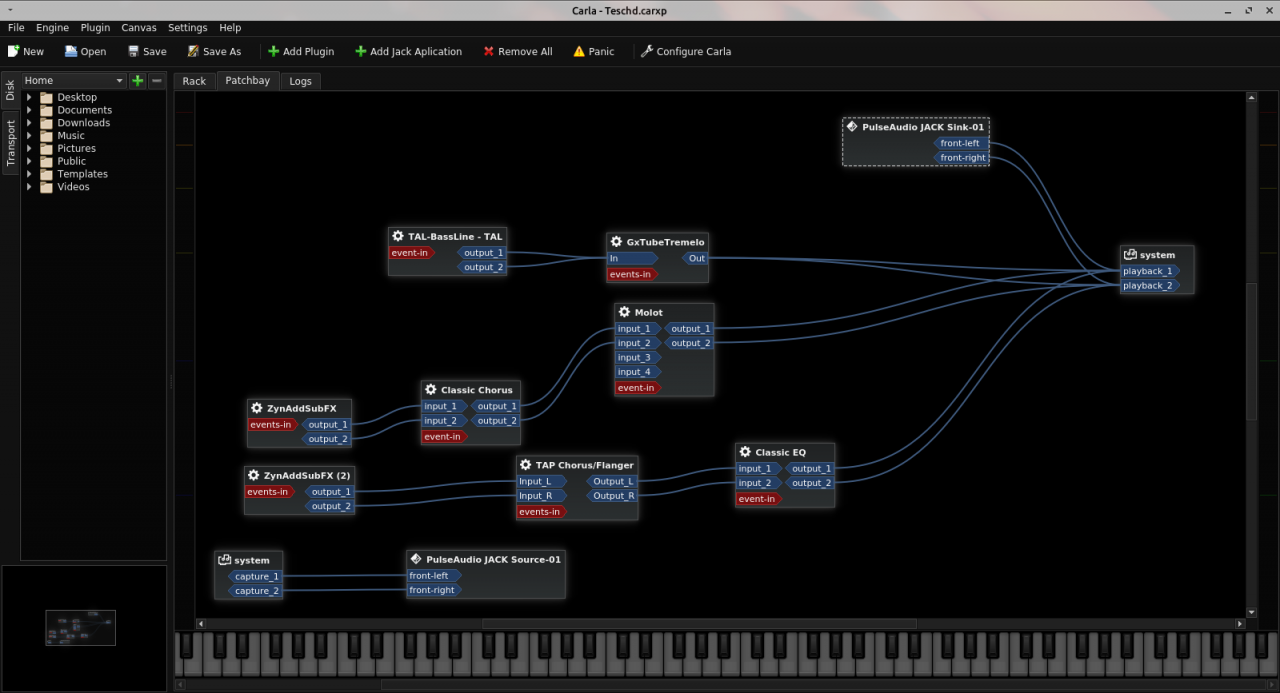Viewport: 1280px width, 693px height.
Task: Switch to the Logs tab
Action: click(x=300, y=81)
